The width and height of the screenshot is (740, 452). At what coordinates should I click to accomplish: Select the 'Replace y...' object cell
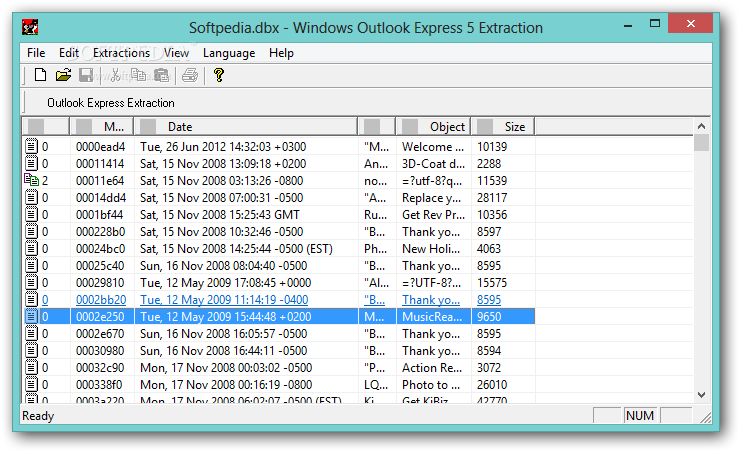pyautogui.click(x=431, y=198)
